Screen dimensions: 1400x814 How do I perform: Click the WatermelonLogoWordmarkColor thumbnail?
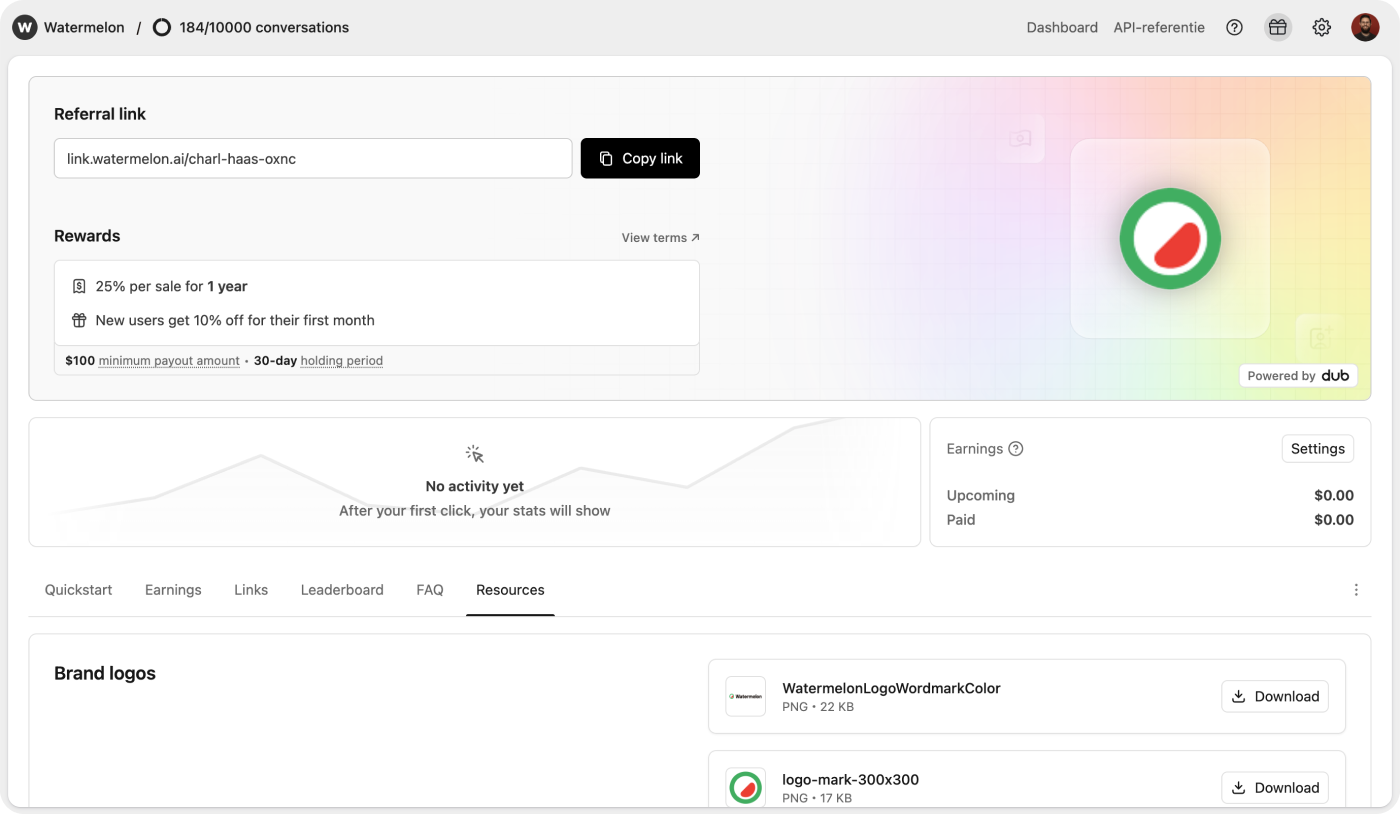click(x=745, y=697)
